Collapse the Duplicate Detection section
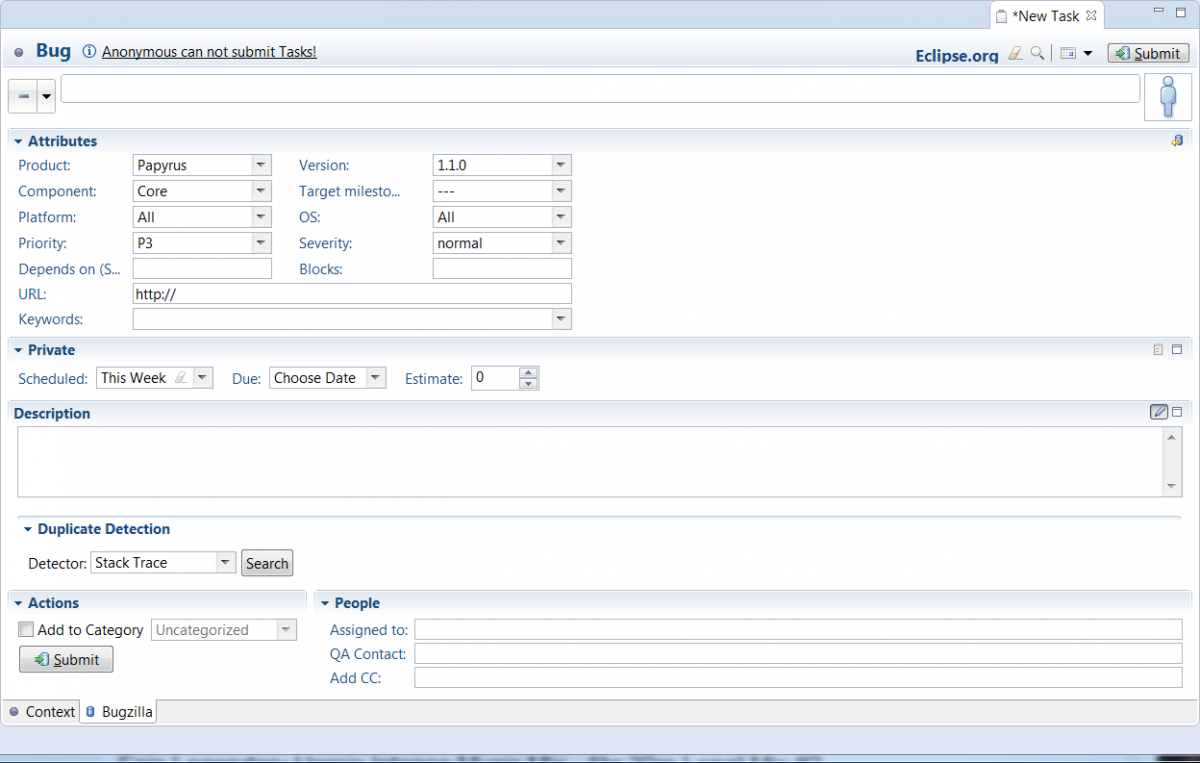The height and width of the screenshot is (763, 1200). pyautogui.click(x=27, y=528)
